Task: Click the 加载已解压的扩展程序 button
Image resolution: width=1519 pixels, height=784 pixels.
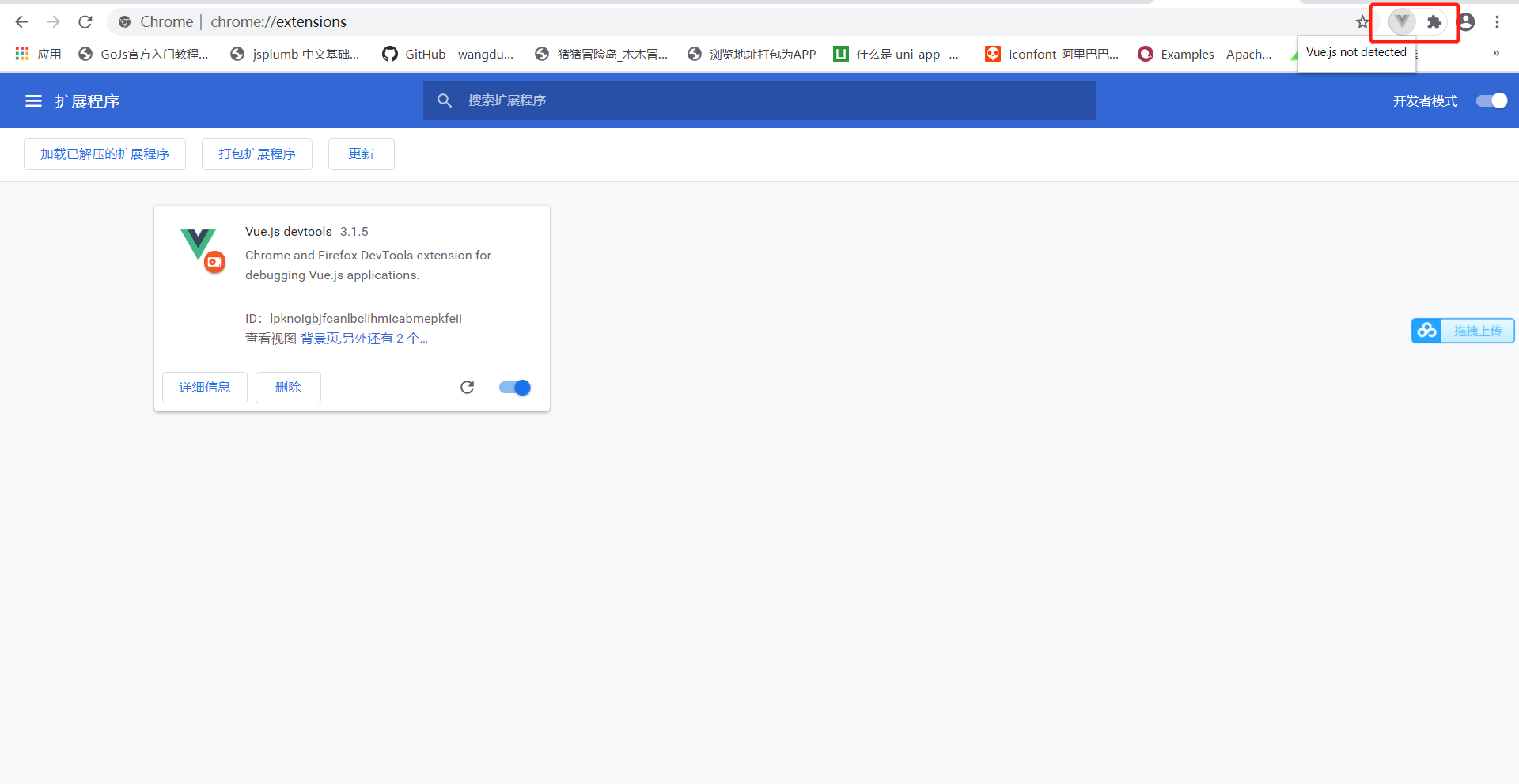Action: [104, 154]
